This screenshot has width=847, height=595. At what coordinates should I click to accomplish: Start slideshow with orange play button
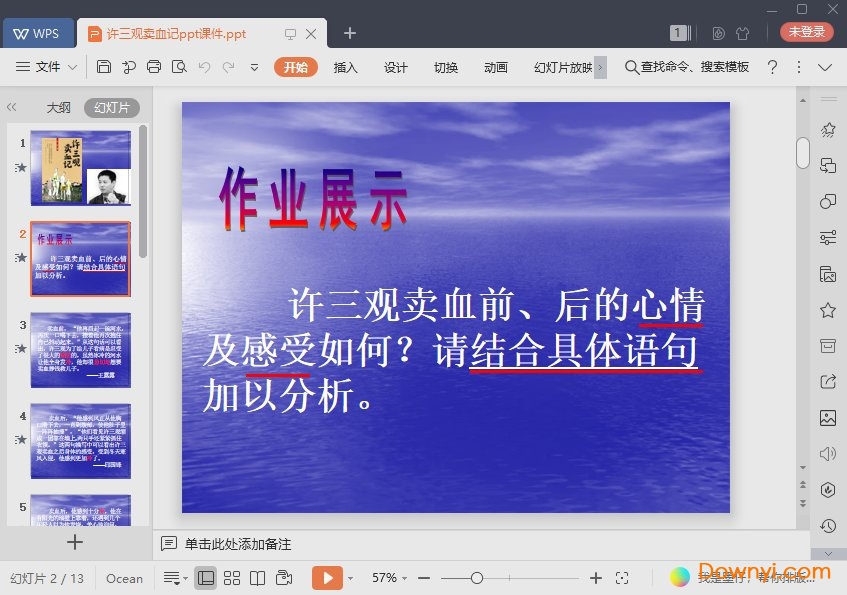pyautogui.click(x=327, y=578)
